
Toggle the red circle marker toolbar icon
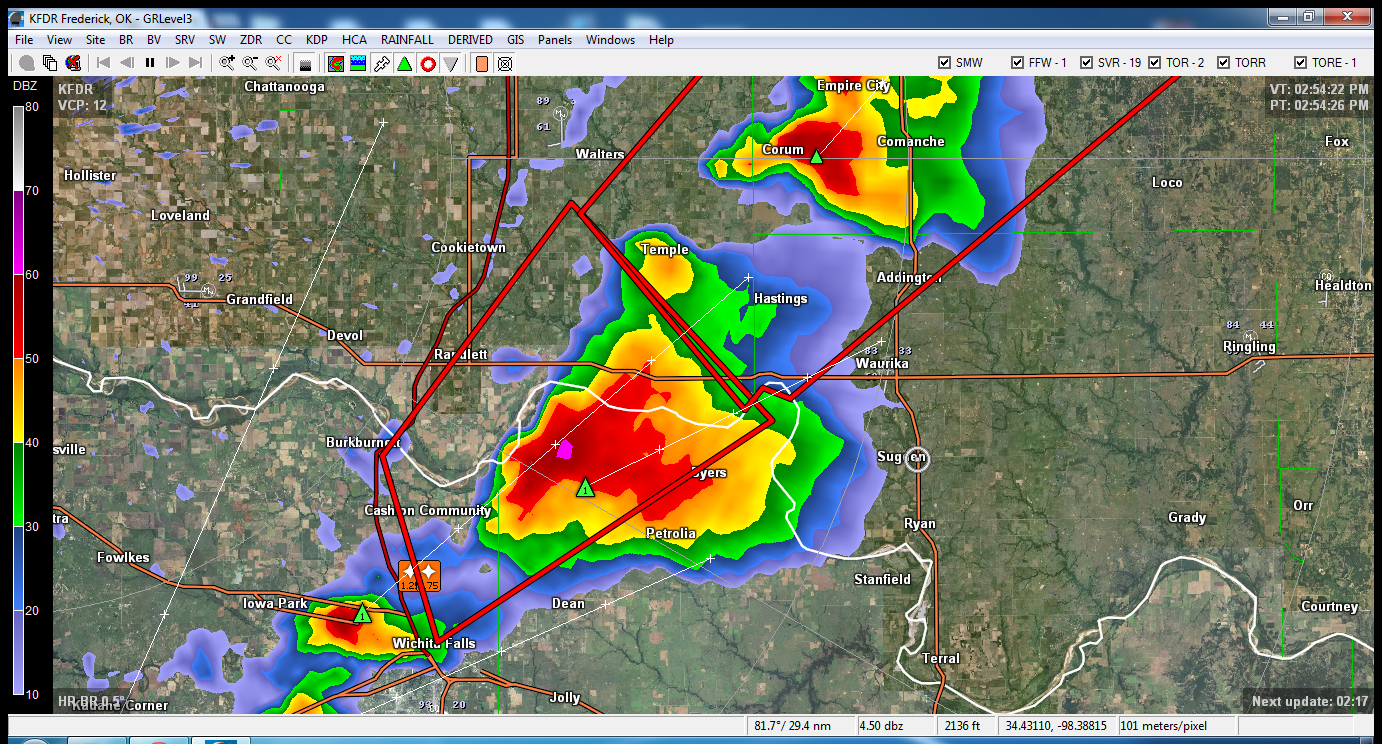428,63
